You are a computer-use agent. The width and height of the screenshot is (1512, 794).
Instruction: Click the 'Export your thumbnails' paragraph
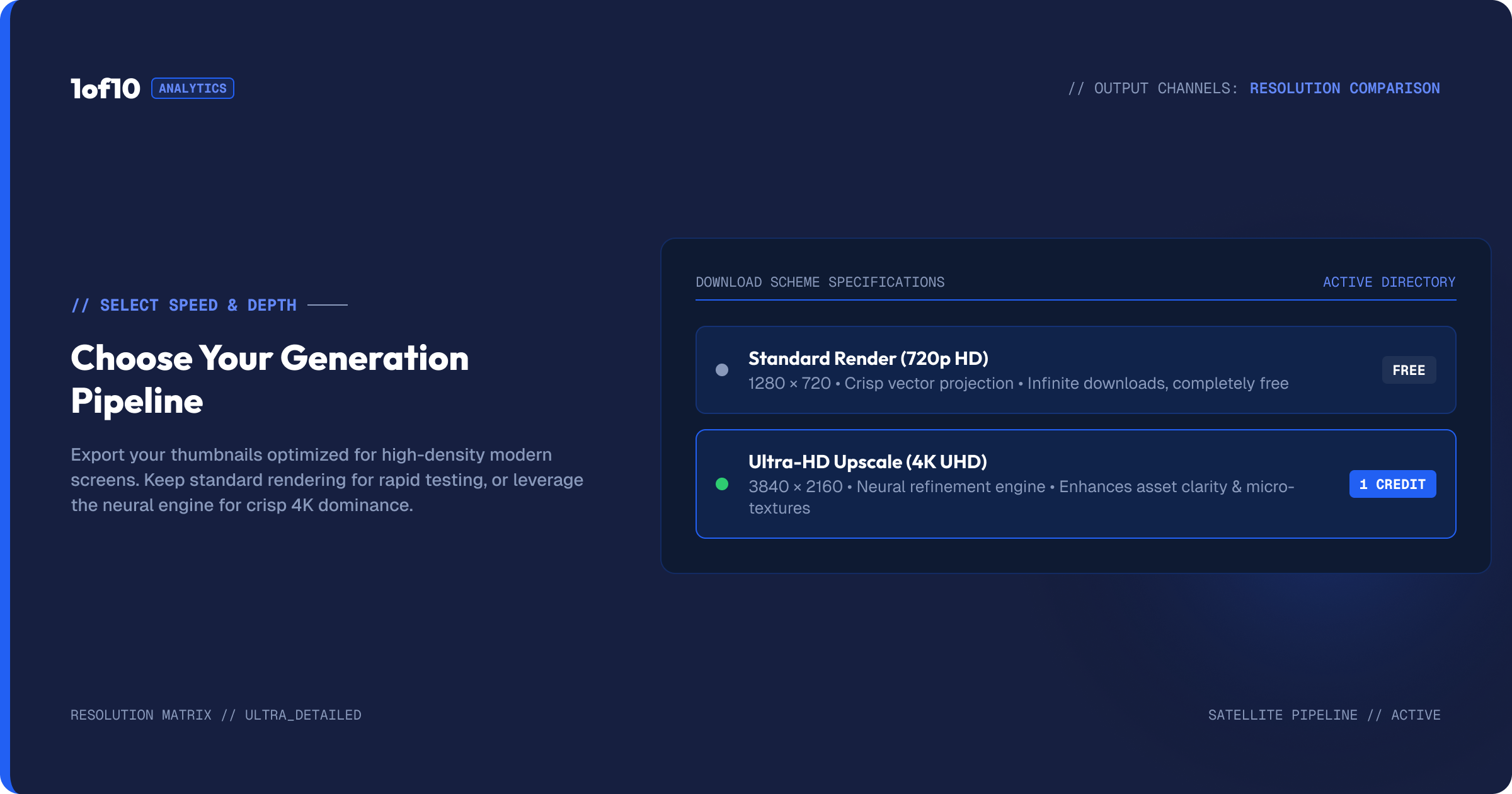(327, 480)
